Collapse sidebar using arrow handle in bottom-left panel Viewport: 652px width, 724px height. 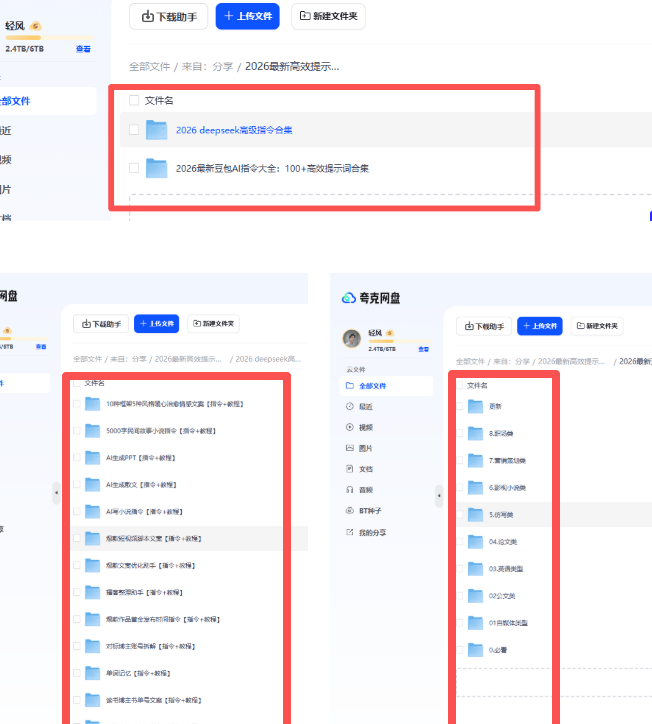[56, 493]
